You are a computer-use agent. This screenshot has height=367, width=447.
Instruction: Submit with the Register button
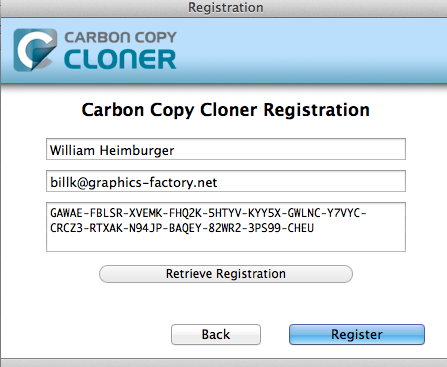click(x=357, y=334)
